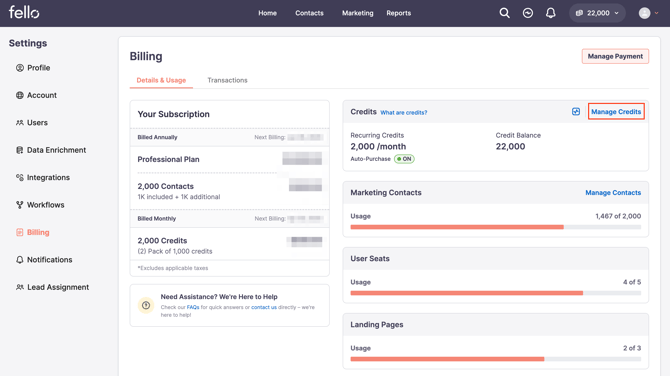Select the Details & Usage tab
Viewport: 670px width, 376px height.
click(x=161, y=80)
